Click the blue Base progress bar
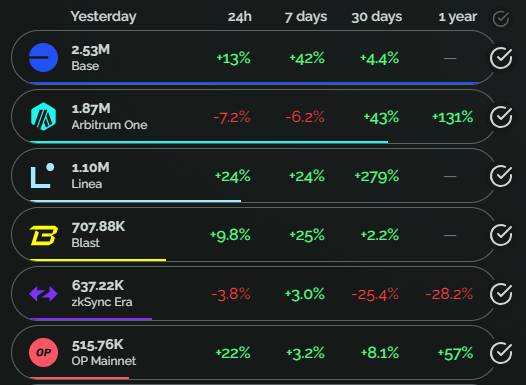The height and width of the screenshot is (385, 526). coord(255,83)
